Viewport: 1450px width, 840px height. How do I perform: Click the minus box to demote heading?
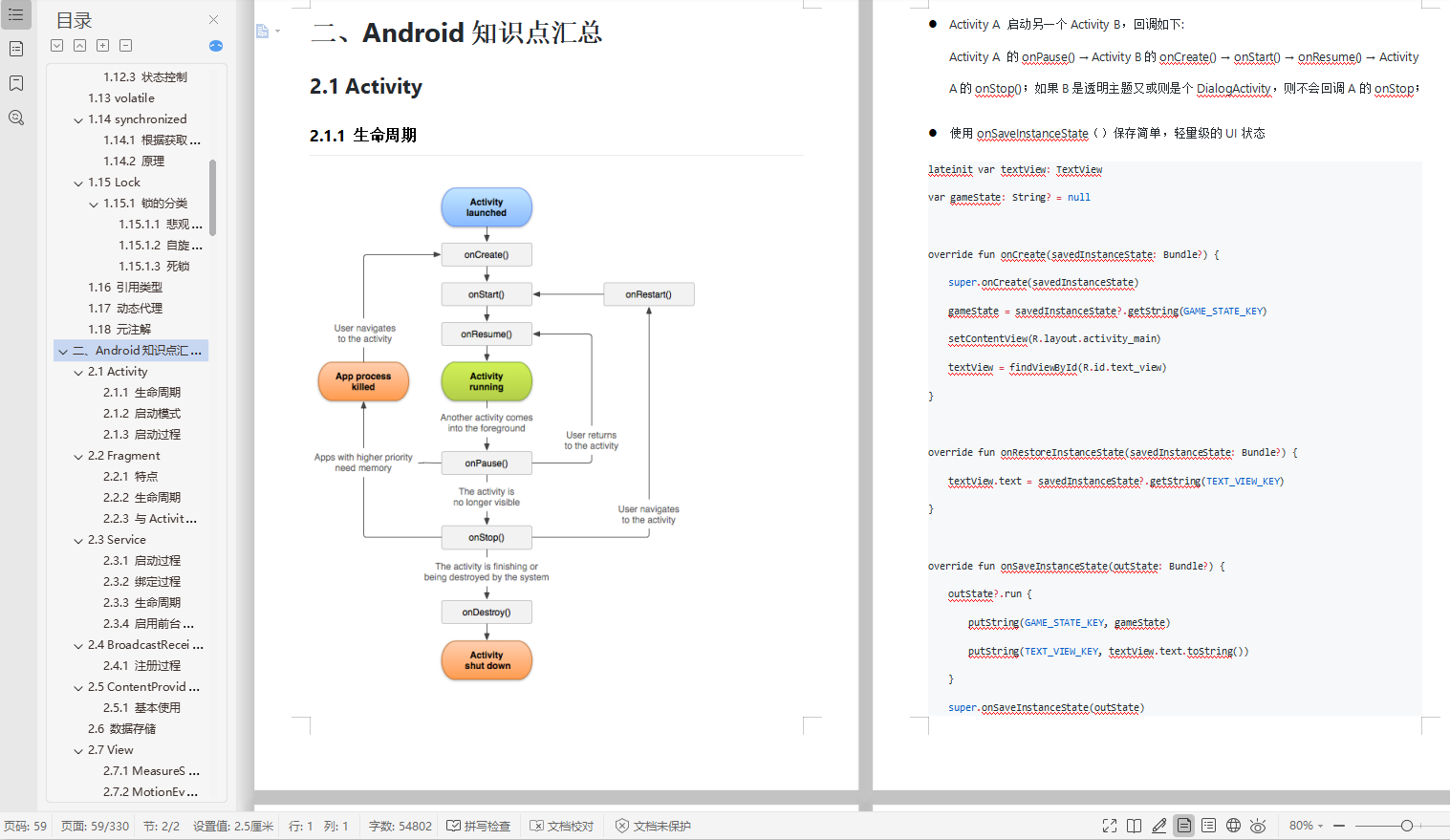[126, 46]
